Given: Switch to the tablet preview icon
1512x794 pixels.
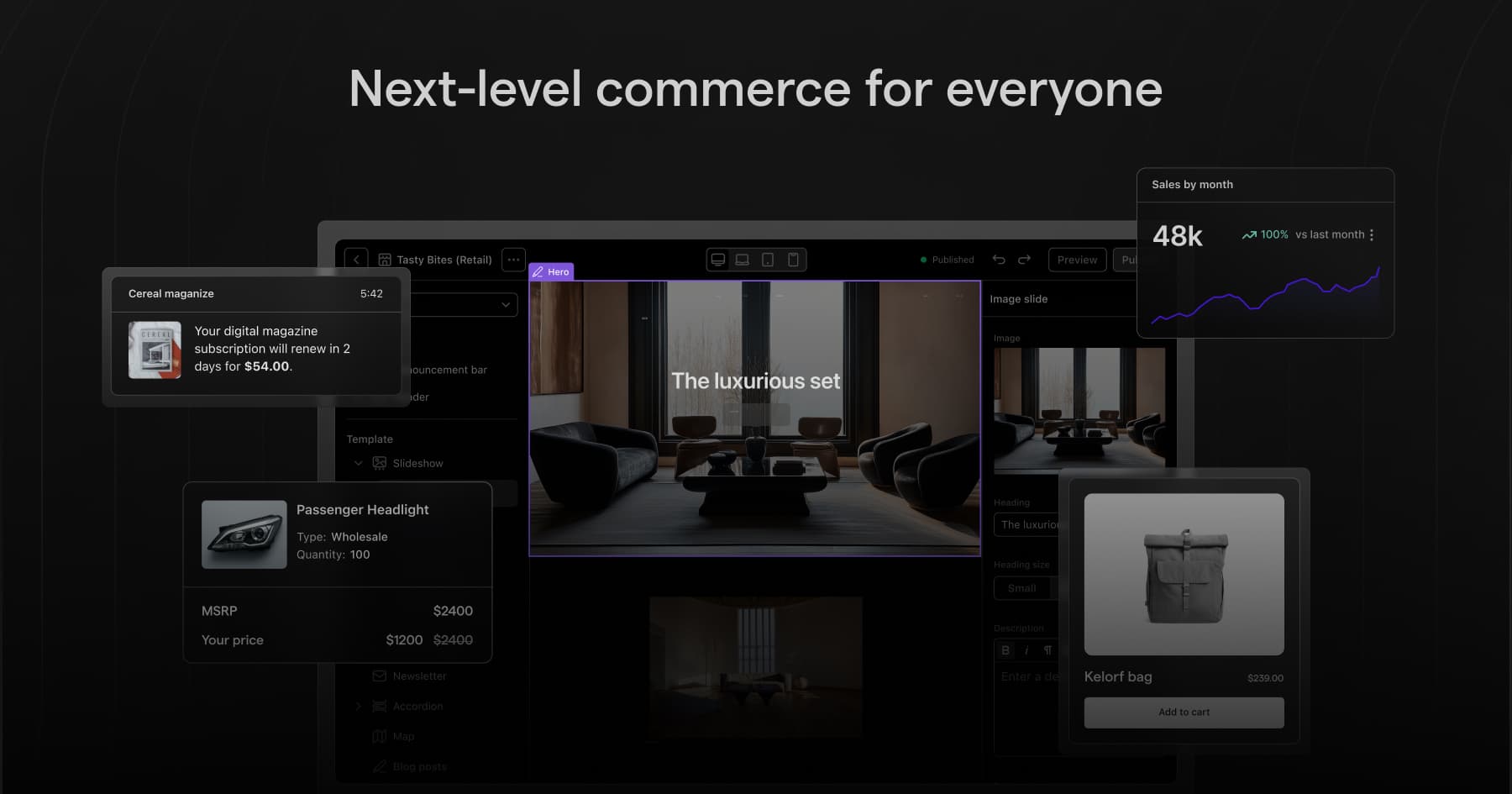Looking at the screenshot, I should [767, 260].
